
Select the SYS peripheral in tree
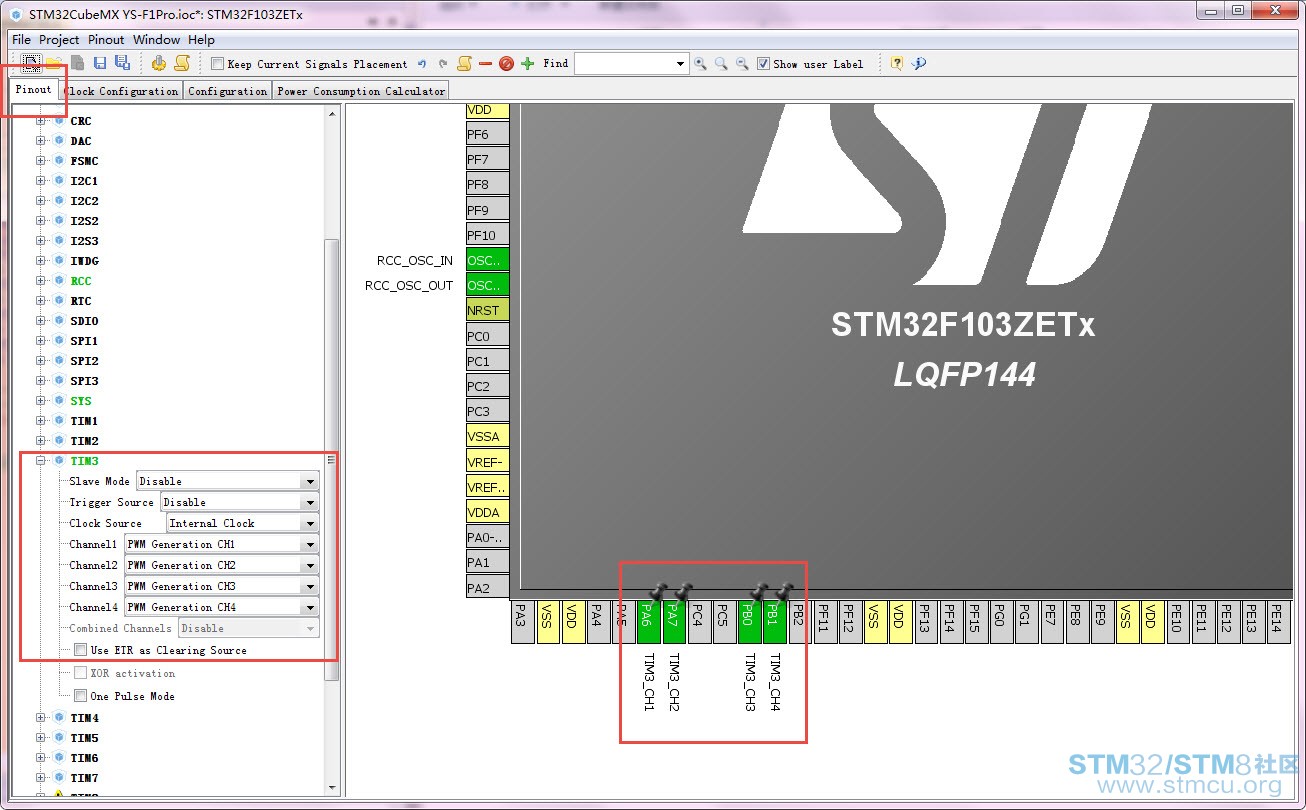tap(81, 401)
